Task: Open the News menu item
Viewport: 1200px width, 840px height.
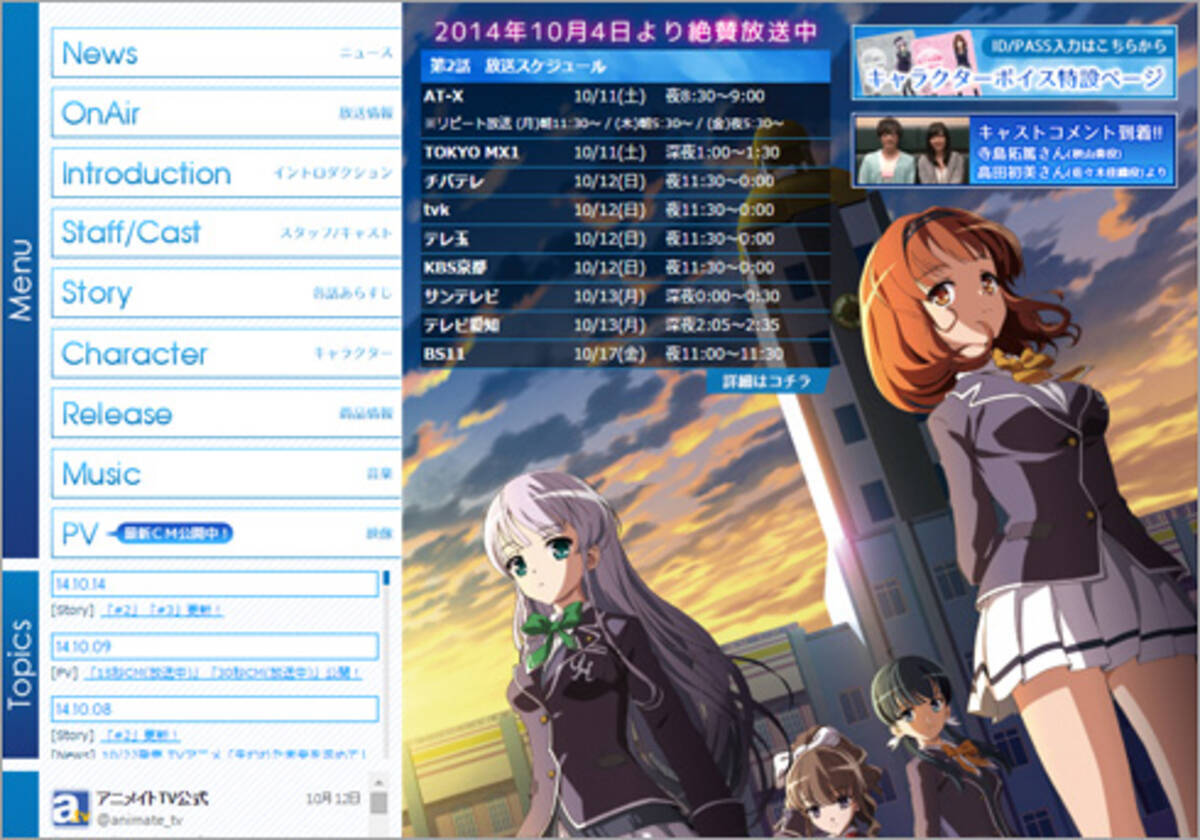Action: point(225,54)
